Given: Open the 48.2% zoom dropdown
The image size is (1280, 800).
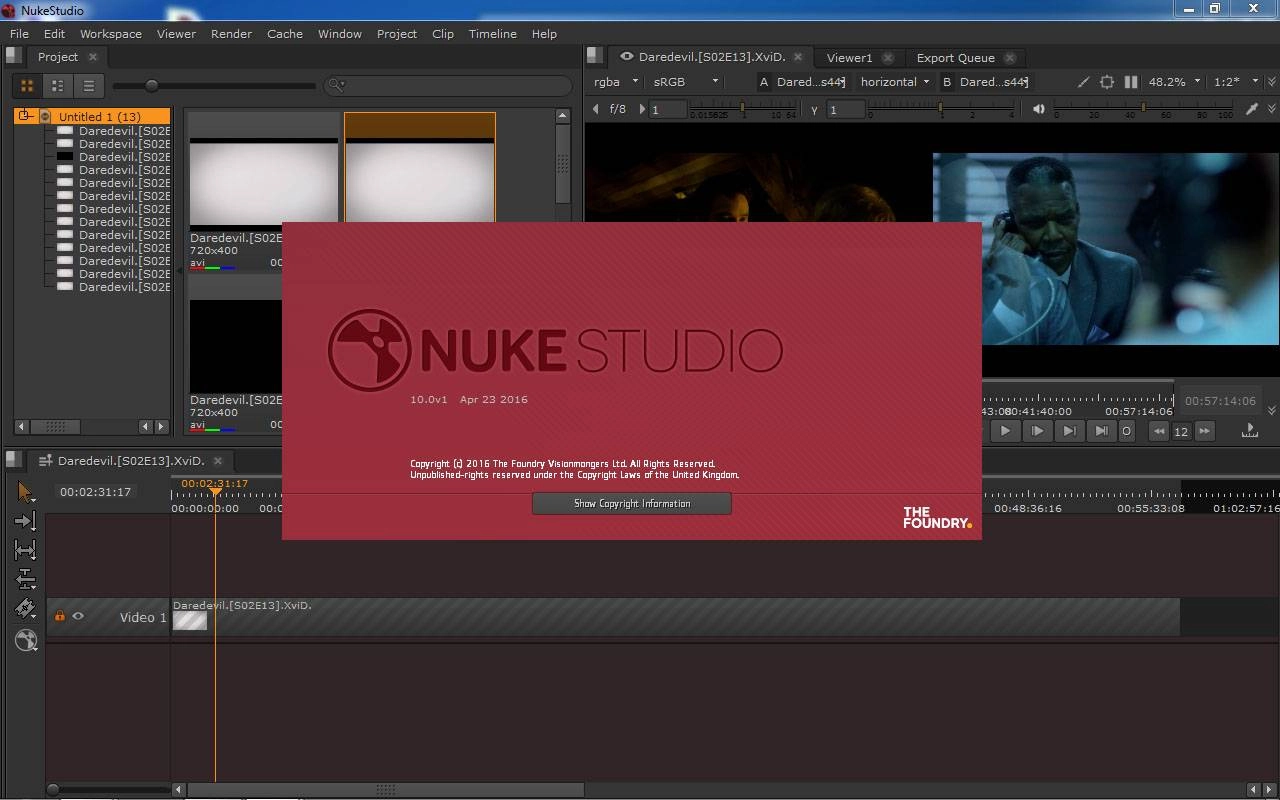Looking at the screenshot, I should [1173, 82].
